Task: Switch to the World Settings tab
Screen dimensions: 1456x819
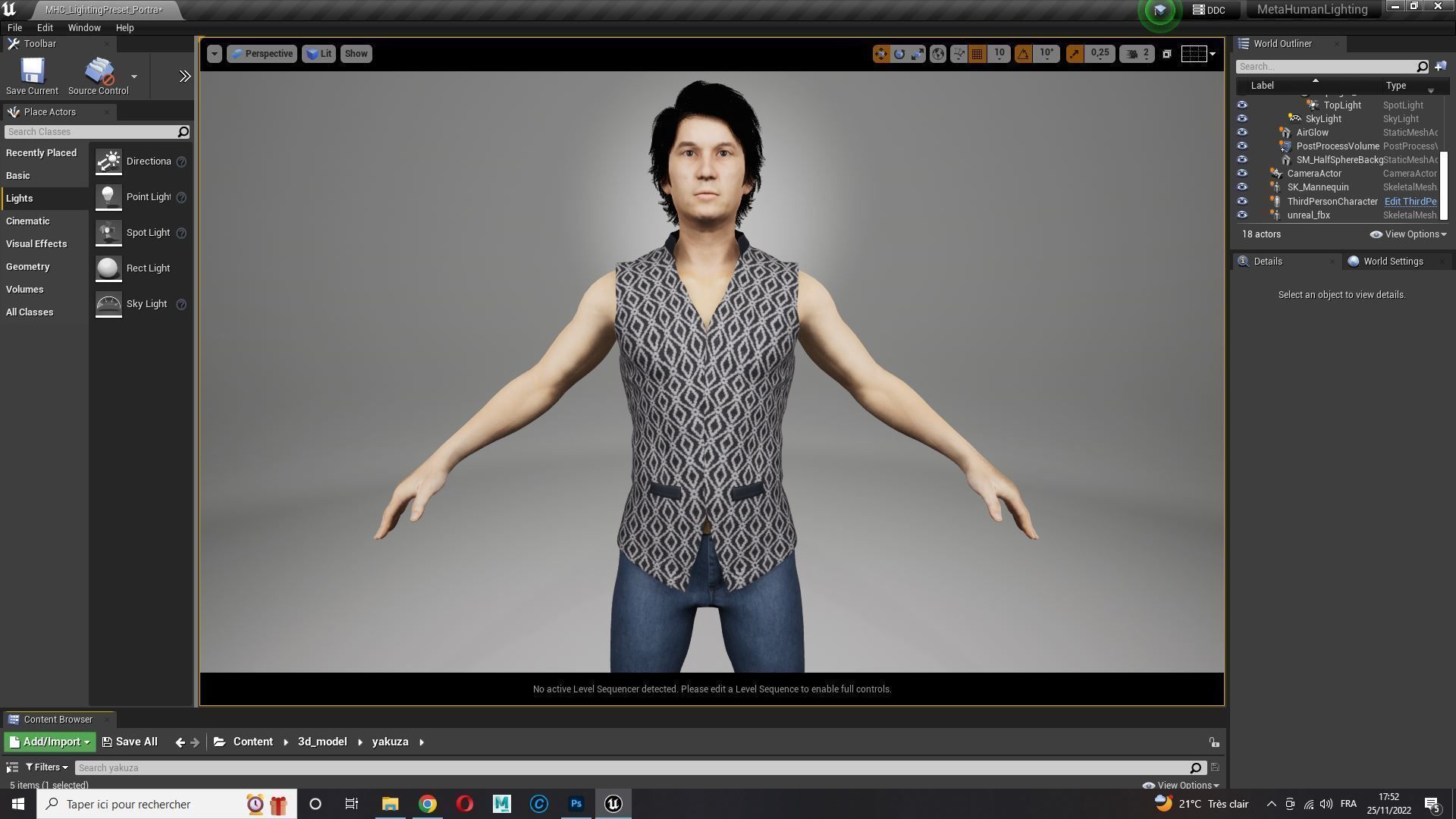Action: click(1392, 262)
